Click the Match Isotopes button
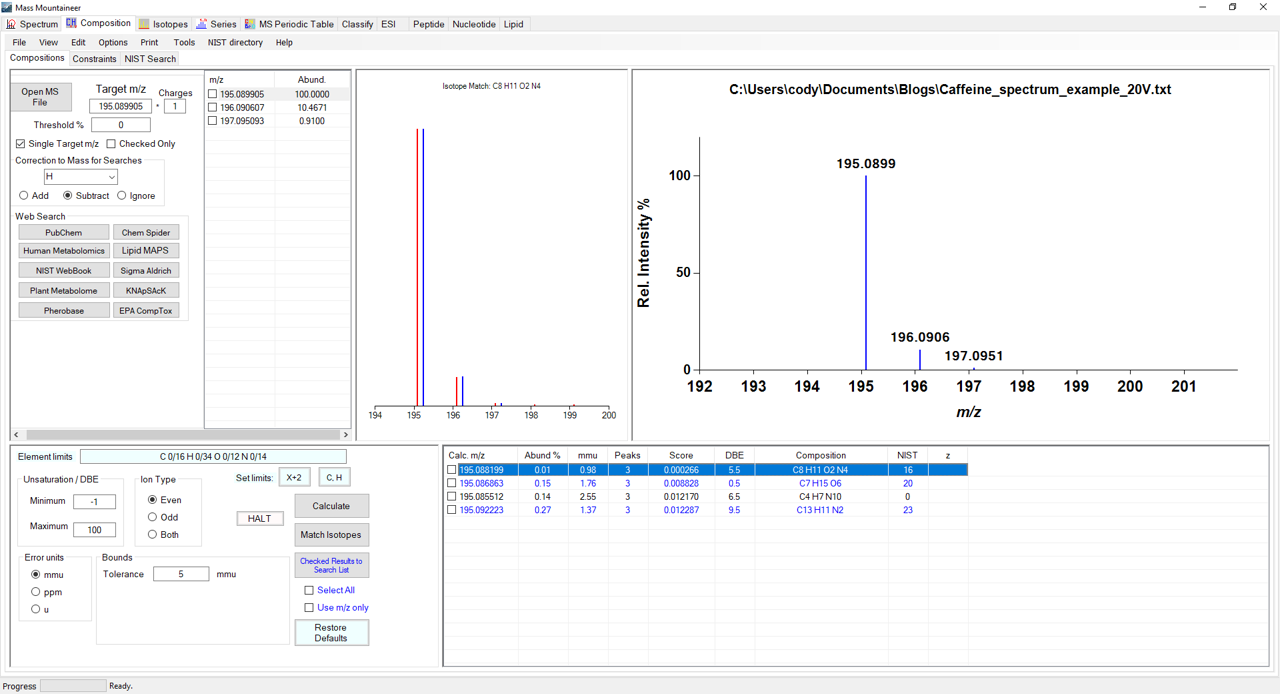This screenshot has width=1280, height=694. coord(332,535)
